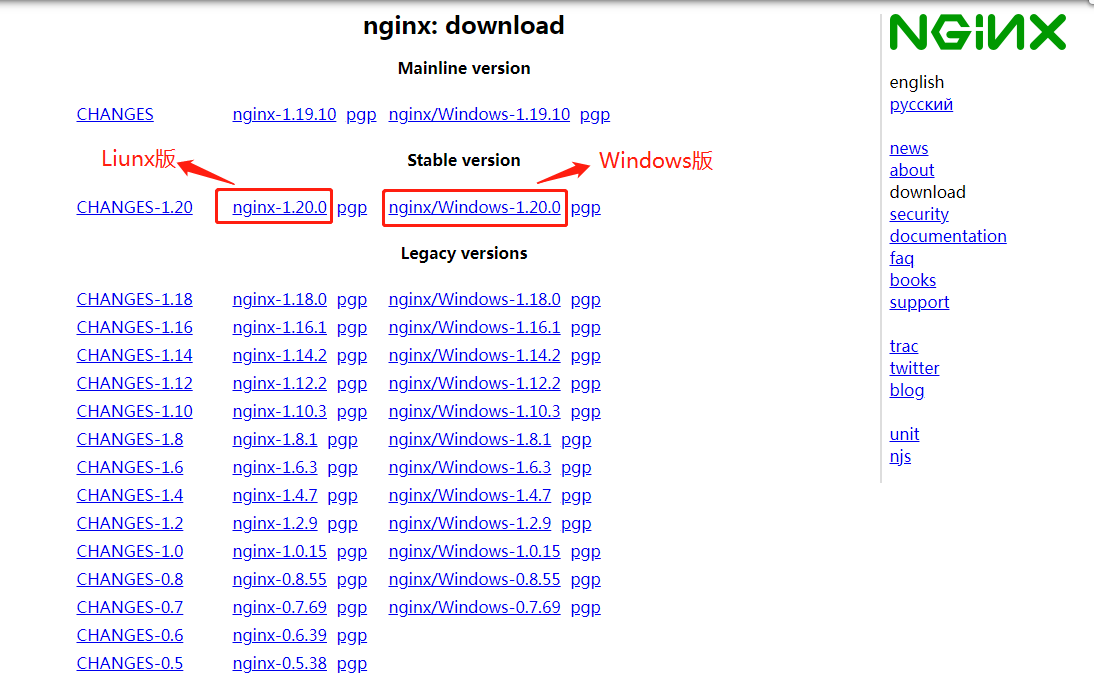This screenshot has height=685, width=1094.
Task: Open the news page in sidebar
Action: [x=908, y=148]
